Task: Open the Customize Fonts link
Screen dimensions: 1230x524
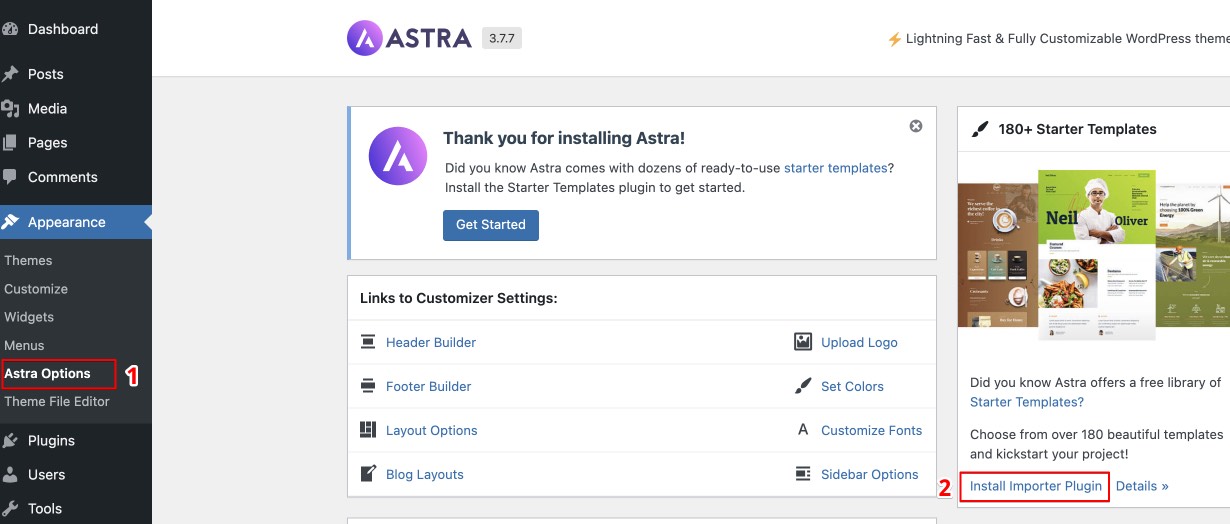Action: point(872,430)
